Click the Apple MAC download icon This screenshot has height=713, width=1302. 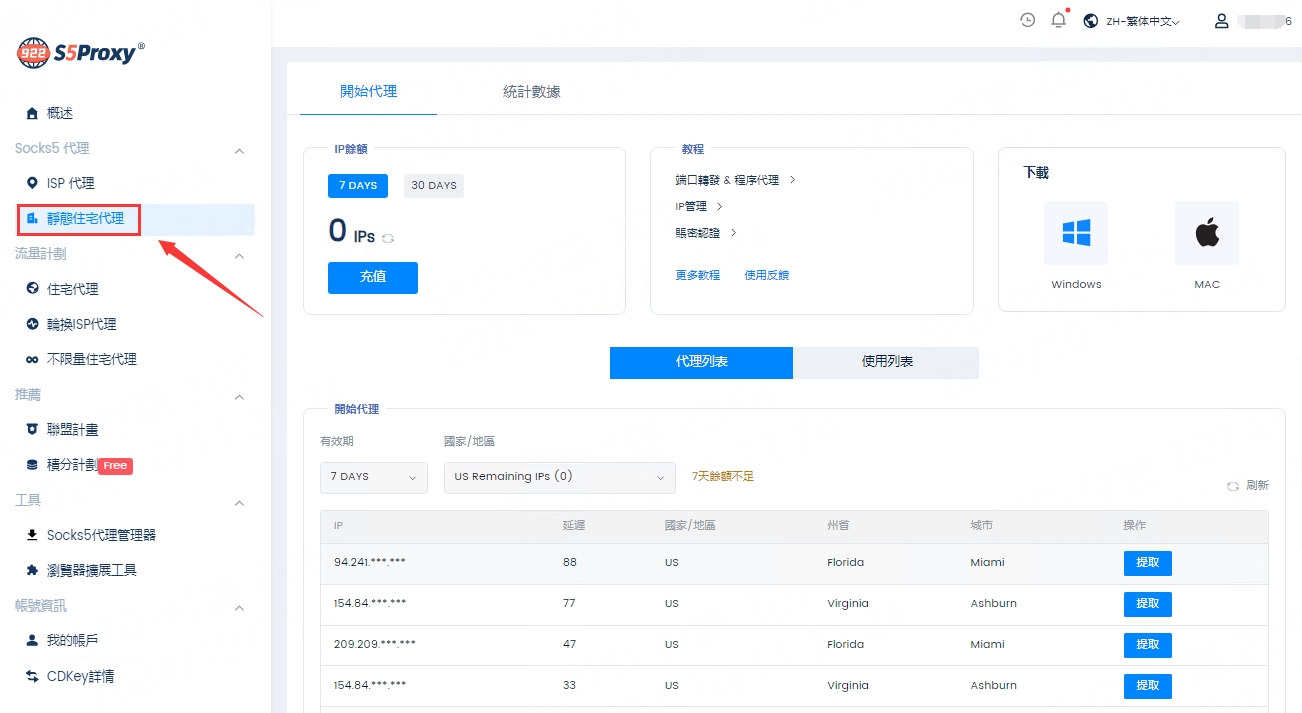[1206, 233]
